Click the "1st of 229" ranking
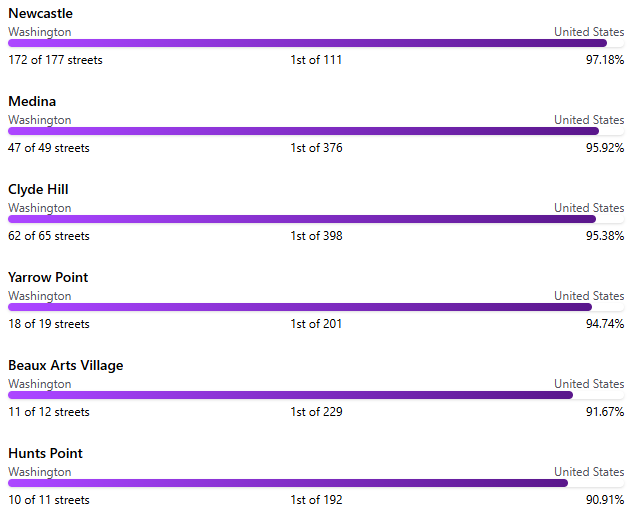 [x=316, y=412]
